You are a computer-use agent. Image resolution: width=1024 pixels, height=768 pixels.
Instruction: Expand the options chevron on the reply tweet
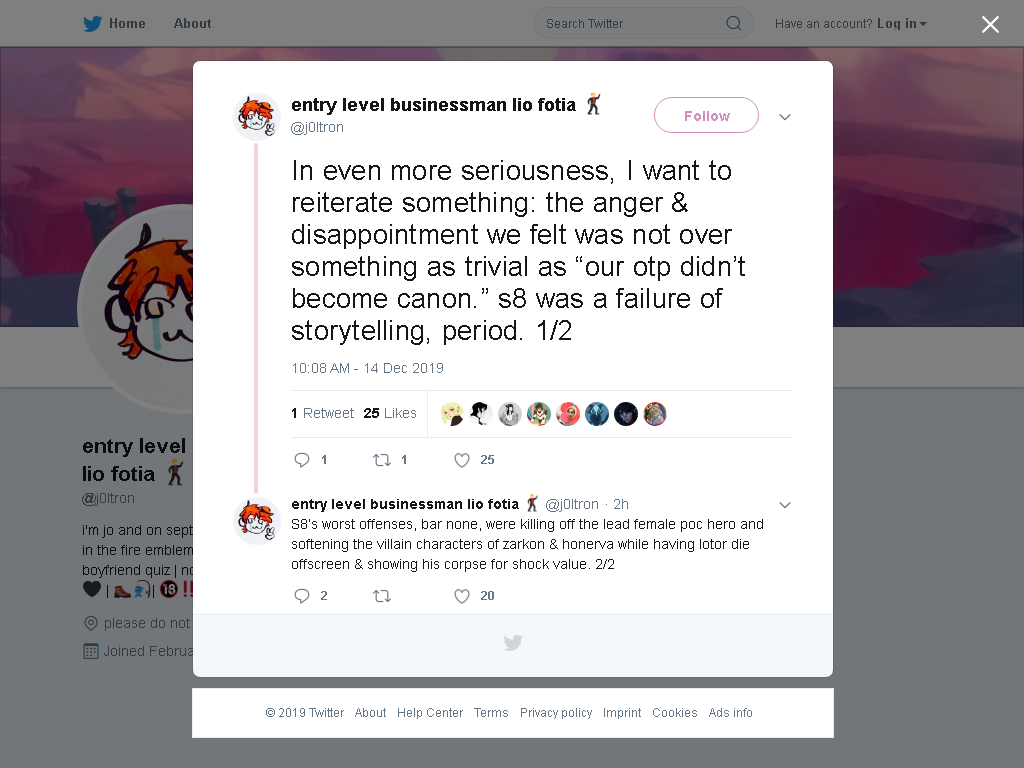pyautogui.click(x=785, y=505)
